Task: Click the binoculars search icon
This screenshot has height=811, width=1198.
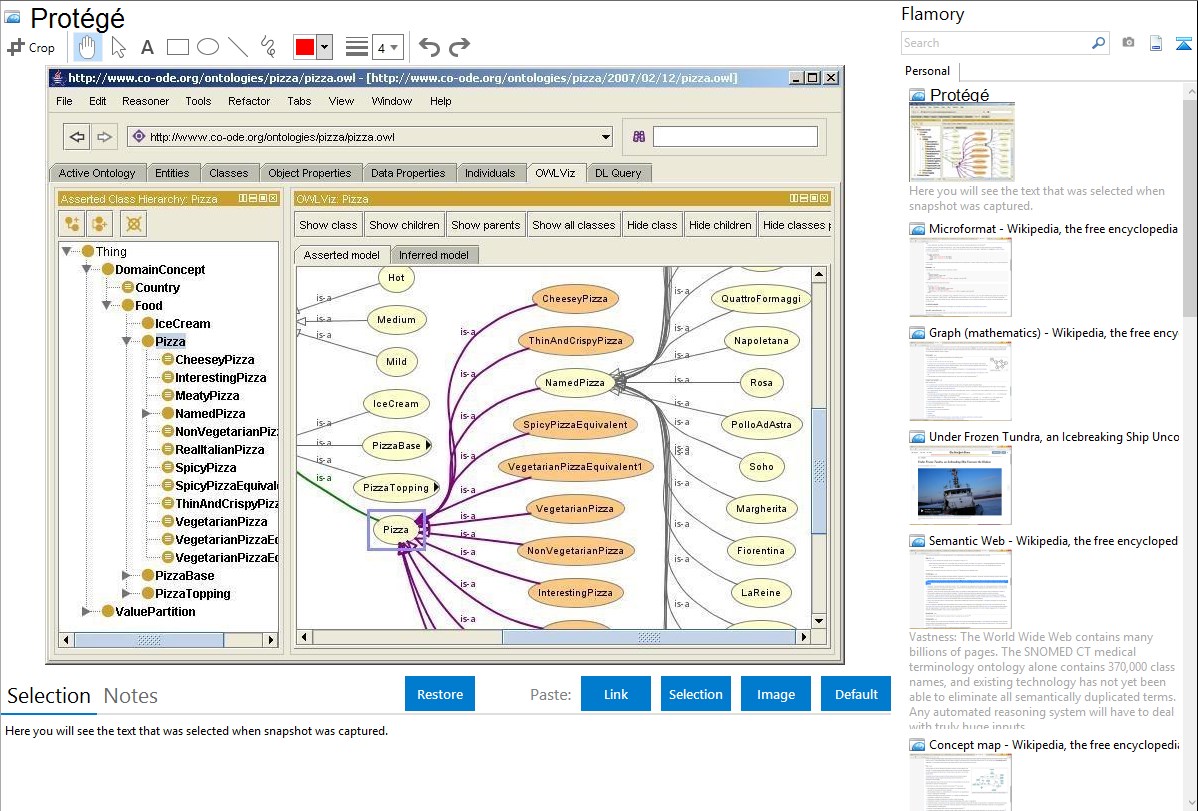Action: pyautogui.click(x=639, y=137)
